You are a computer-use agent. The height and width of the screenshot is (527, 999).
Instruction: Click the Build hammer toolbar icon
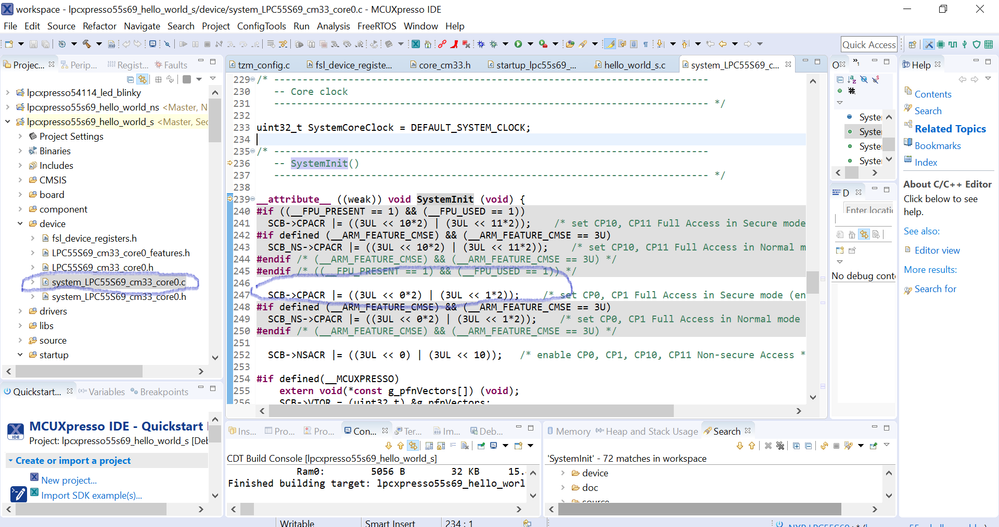pyautogui.click(x=86, y=44)
